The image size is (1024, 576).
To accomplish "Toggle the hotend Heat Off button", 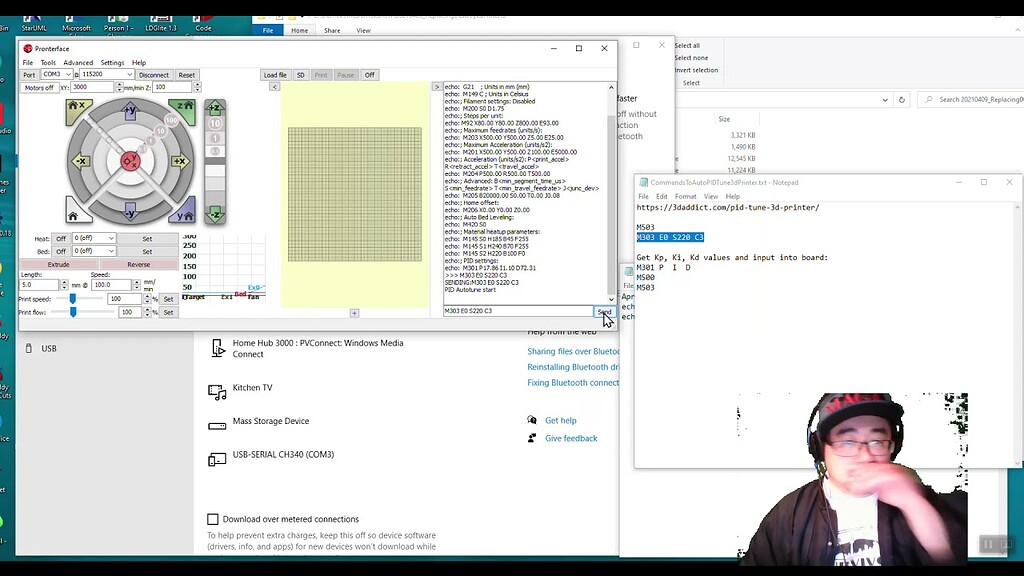I will (61, 239).
